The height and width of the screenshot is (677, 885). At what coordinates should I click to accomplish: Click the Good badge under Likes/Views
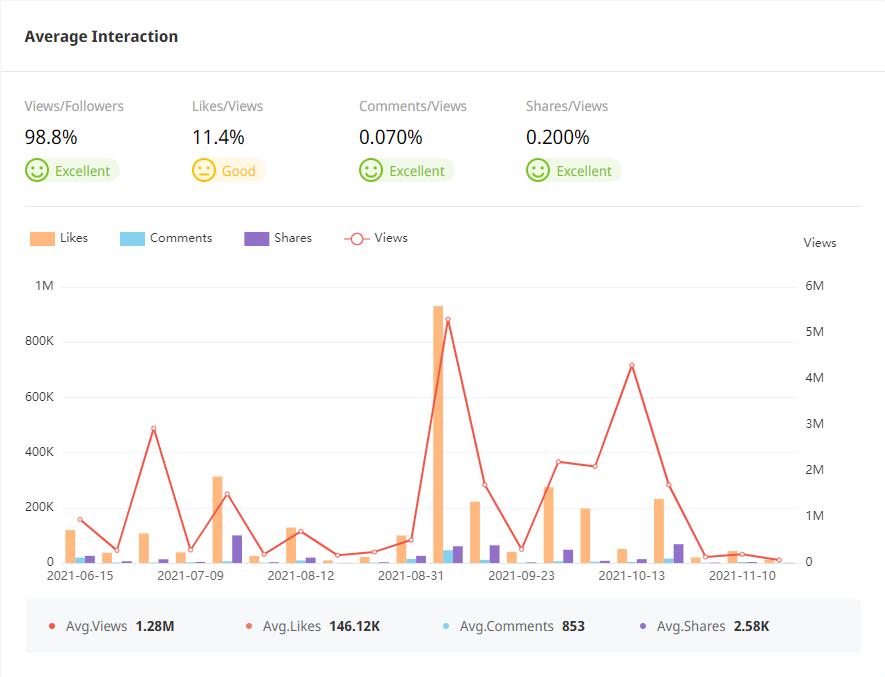point(239,171)
